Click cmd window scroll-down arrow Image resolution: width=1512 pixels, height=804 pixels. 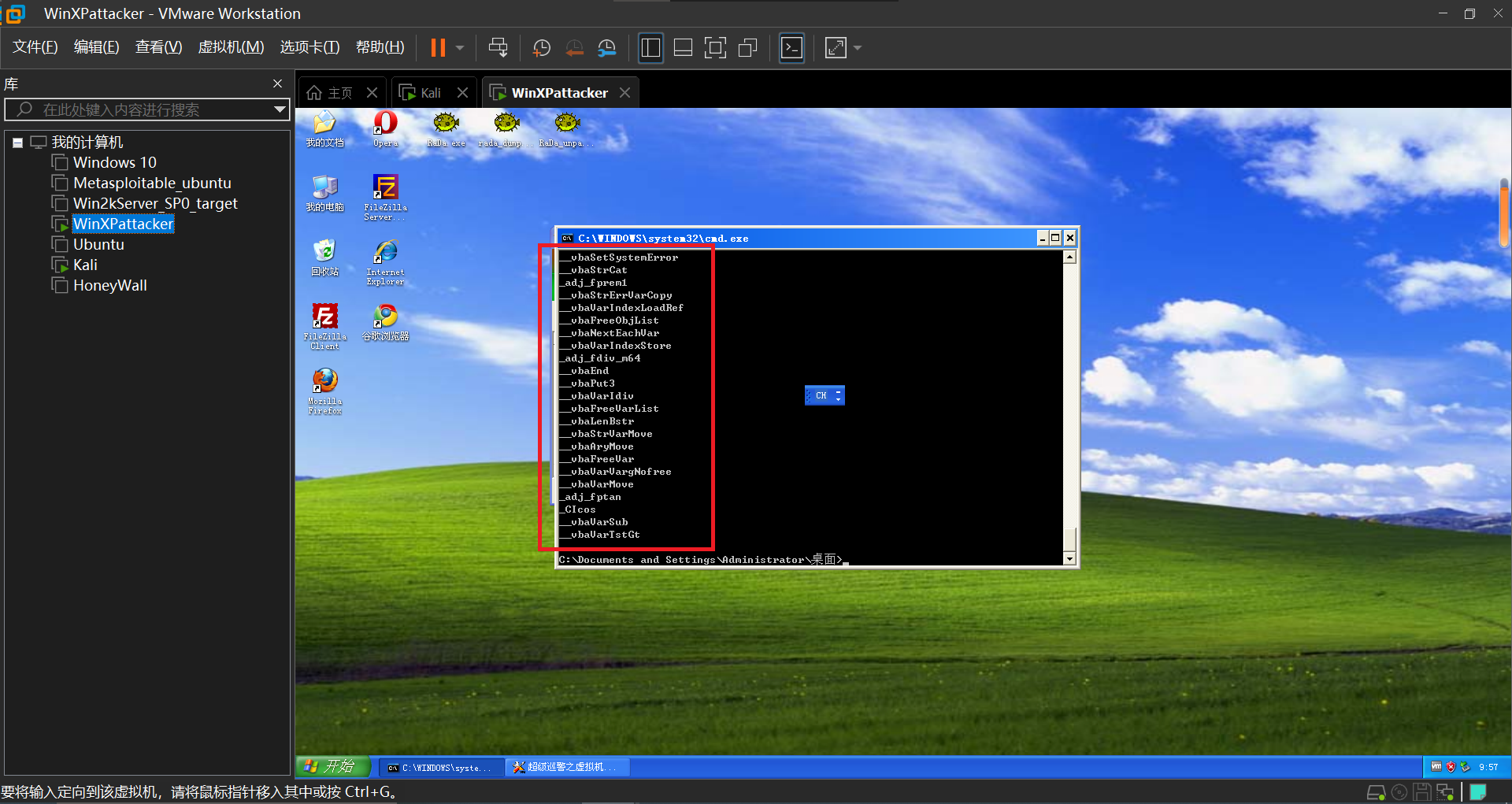[x=1069, y=558]
